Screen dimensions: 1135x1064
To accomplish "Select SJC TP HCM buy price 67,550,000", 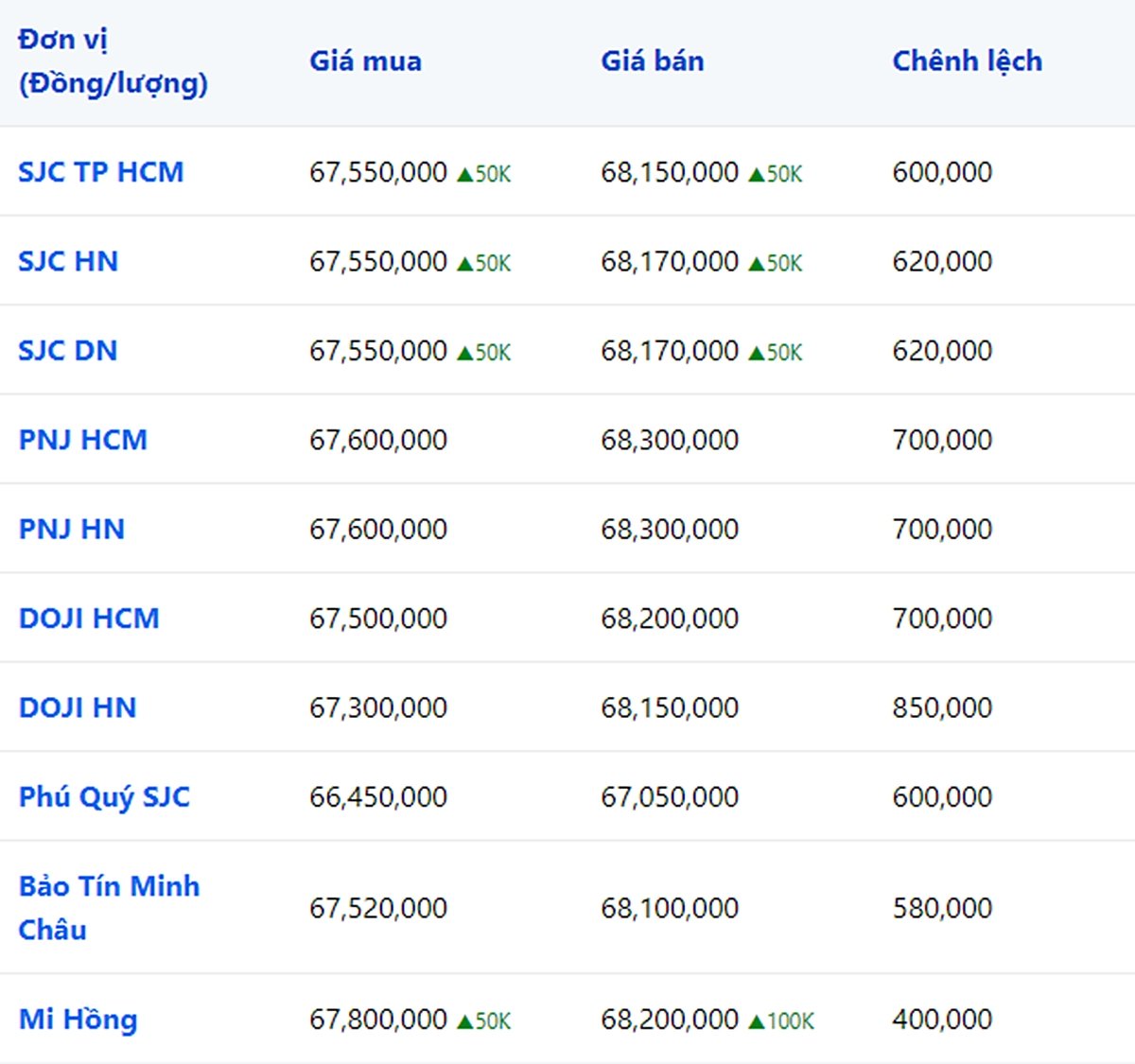I will (378, 172).
